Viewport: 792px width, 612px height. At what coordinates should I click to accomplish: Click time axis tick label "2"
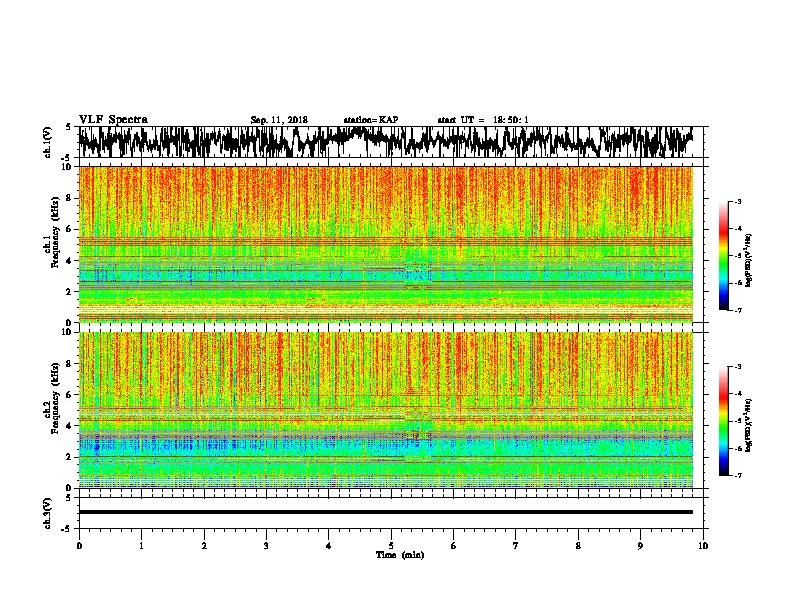coord(204,545)
